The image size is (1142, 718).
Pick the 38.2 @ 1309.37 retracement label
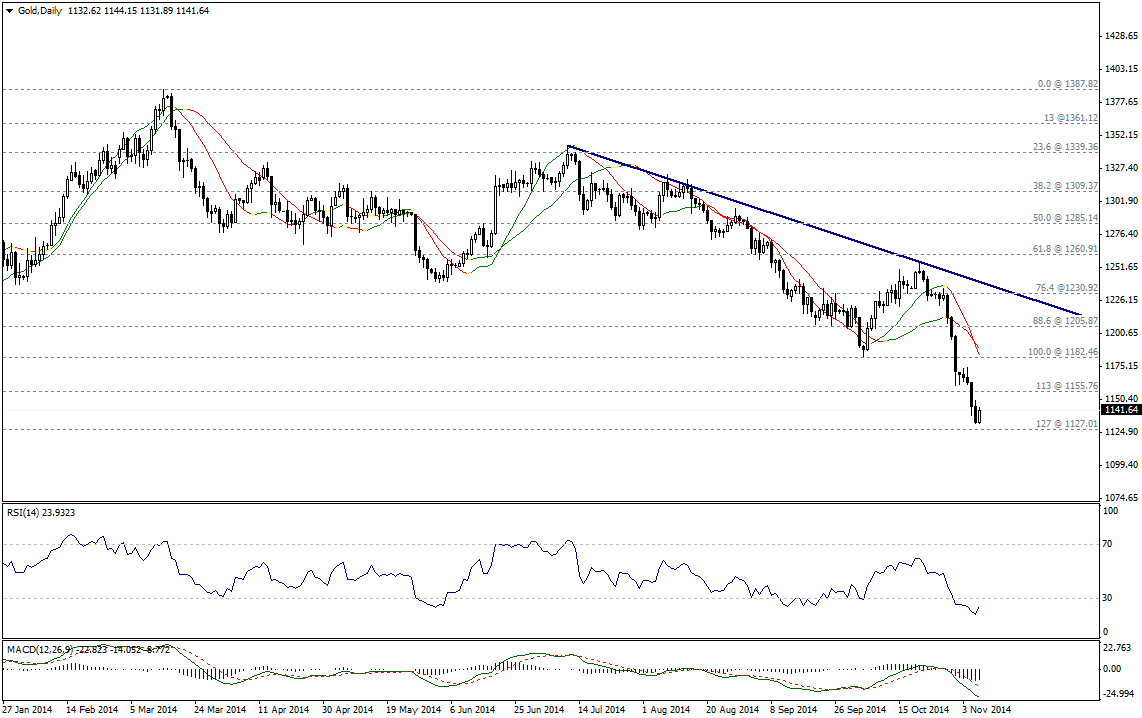coord(1066,186)
